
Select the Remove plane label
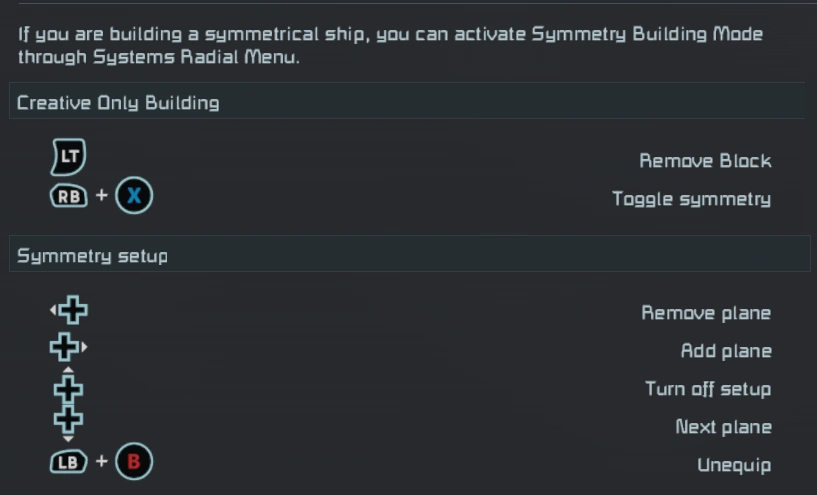(x=706, y=313)
